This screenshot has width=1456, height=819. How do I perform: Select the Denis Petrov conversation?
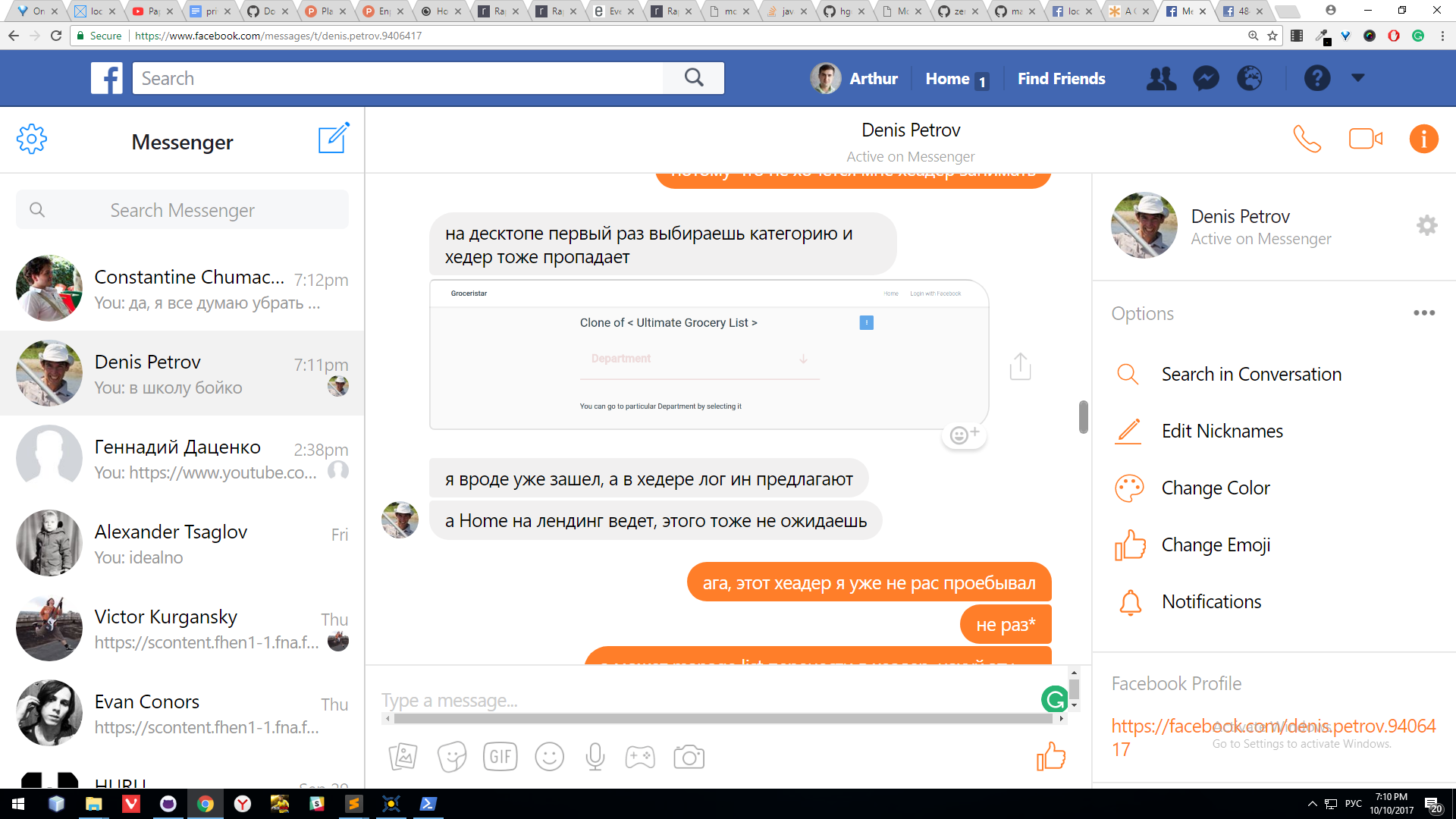[182, 373]
